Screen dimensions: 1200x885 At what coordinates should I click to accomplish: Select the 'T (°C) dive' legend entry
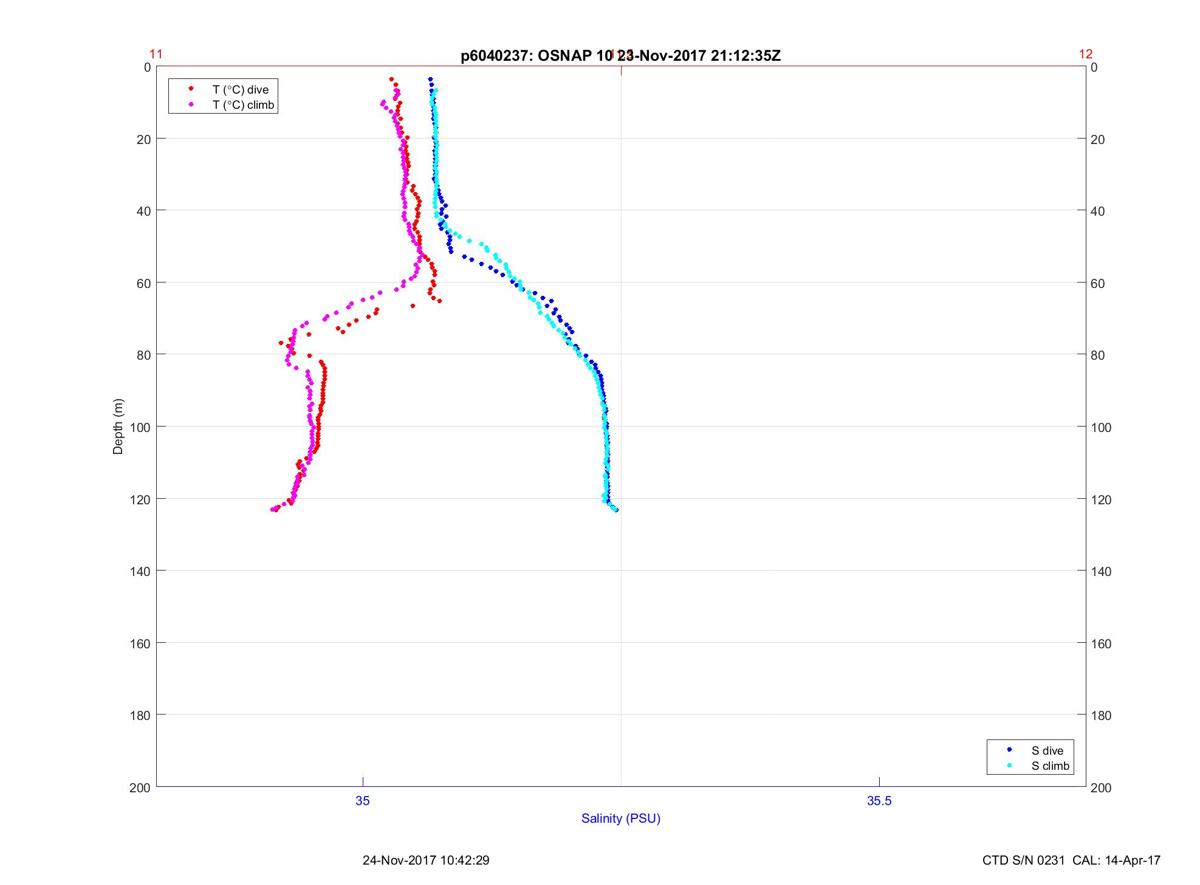240,89
